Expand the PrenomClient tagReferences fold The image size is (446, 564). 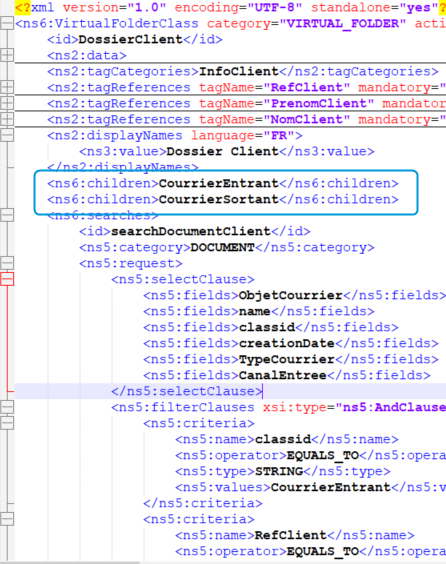7,103
